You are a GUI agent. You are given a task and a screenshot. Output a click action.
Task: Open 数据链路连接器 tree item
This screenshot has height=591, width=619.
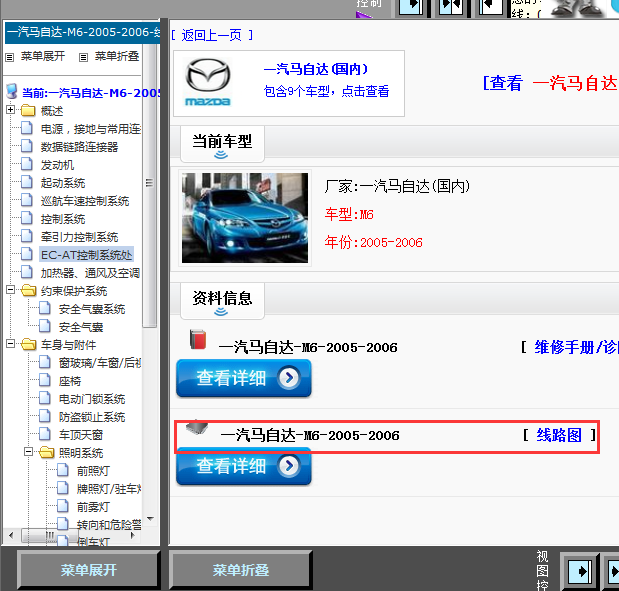click(79, 147)
